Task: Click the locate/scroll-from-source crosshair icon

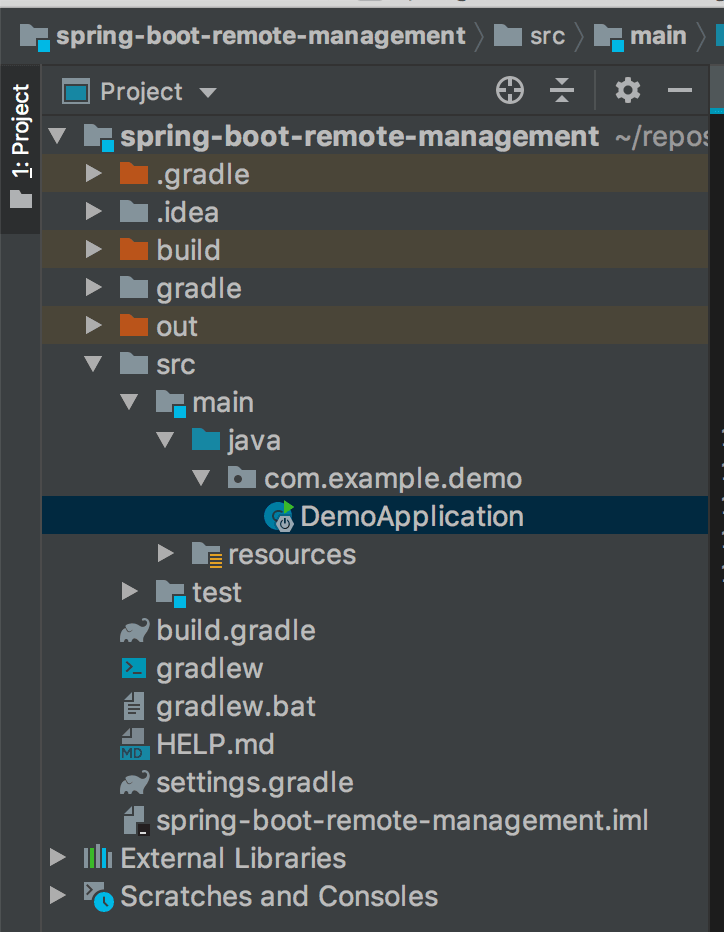Action: tap(509, 90)
